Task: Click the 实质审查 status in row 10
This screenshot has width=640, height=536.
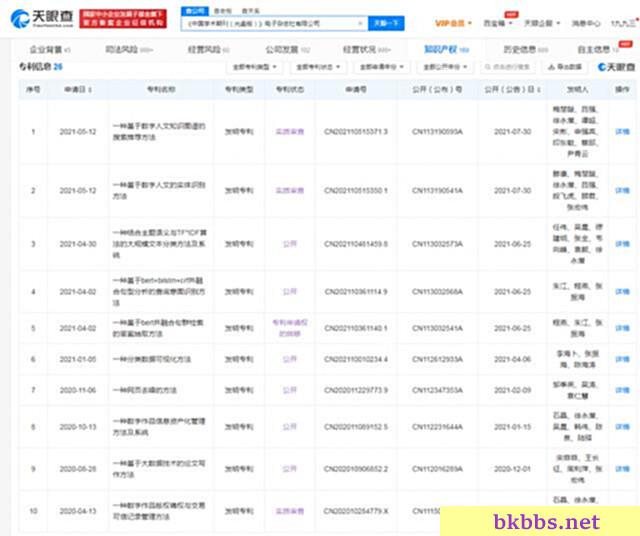Action: (x=290, y=511)
